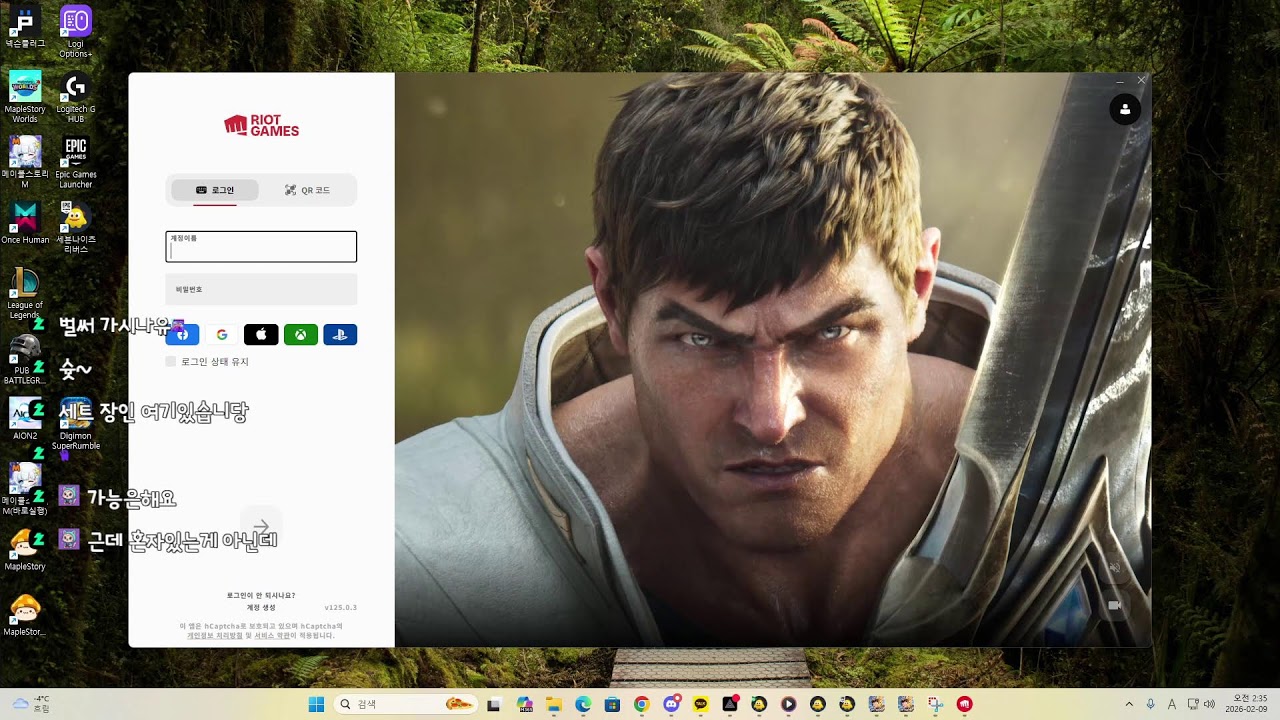Open File Explorer from the taskbar
Image resolution: width=1280 pixels, height=720 pixels.
[x=554, y=704]
